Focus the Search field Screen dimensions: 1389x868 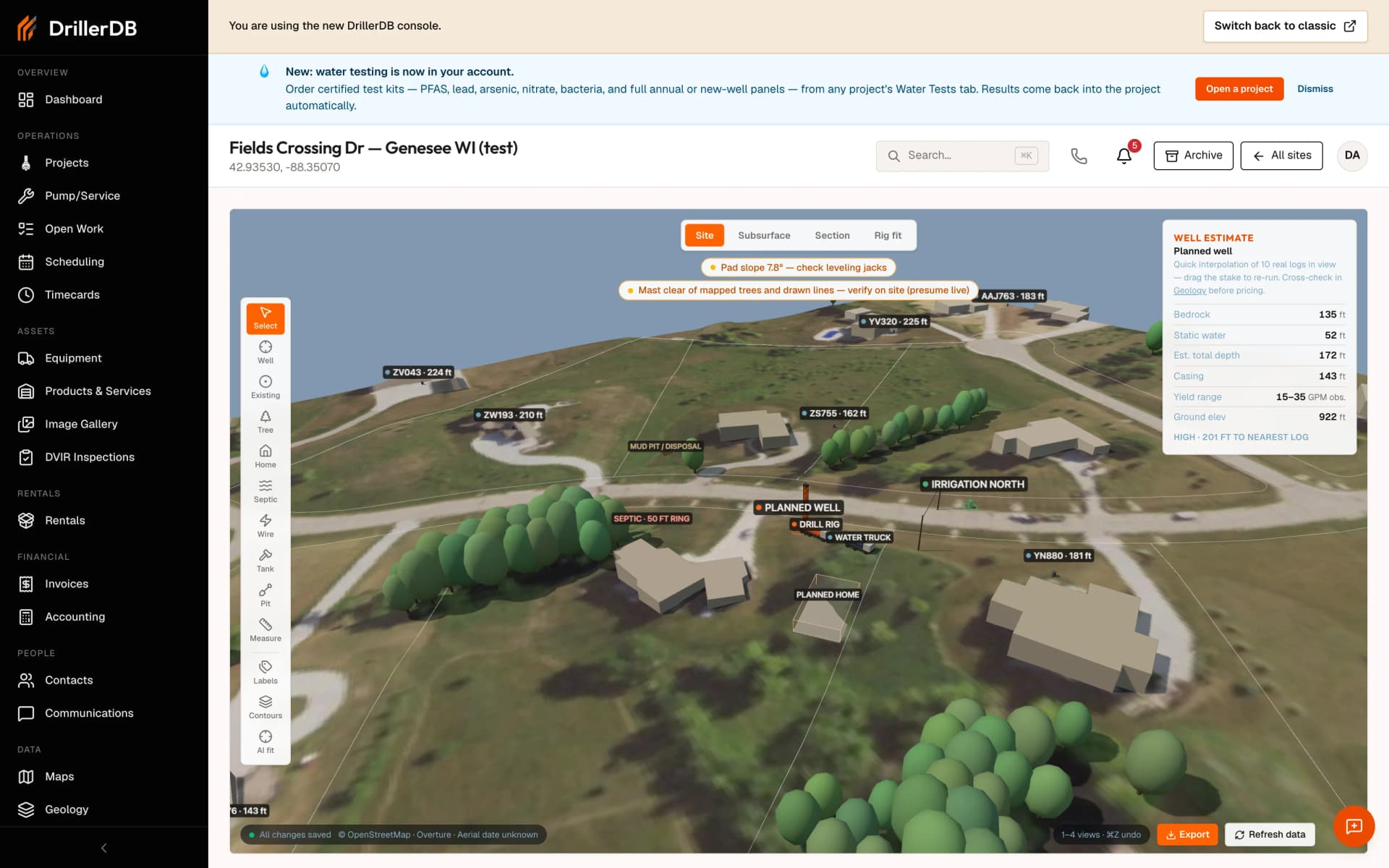[962, 156]
